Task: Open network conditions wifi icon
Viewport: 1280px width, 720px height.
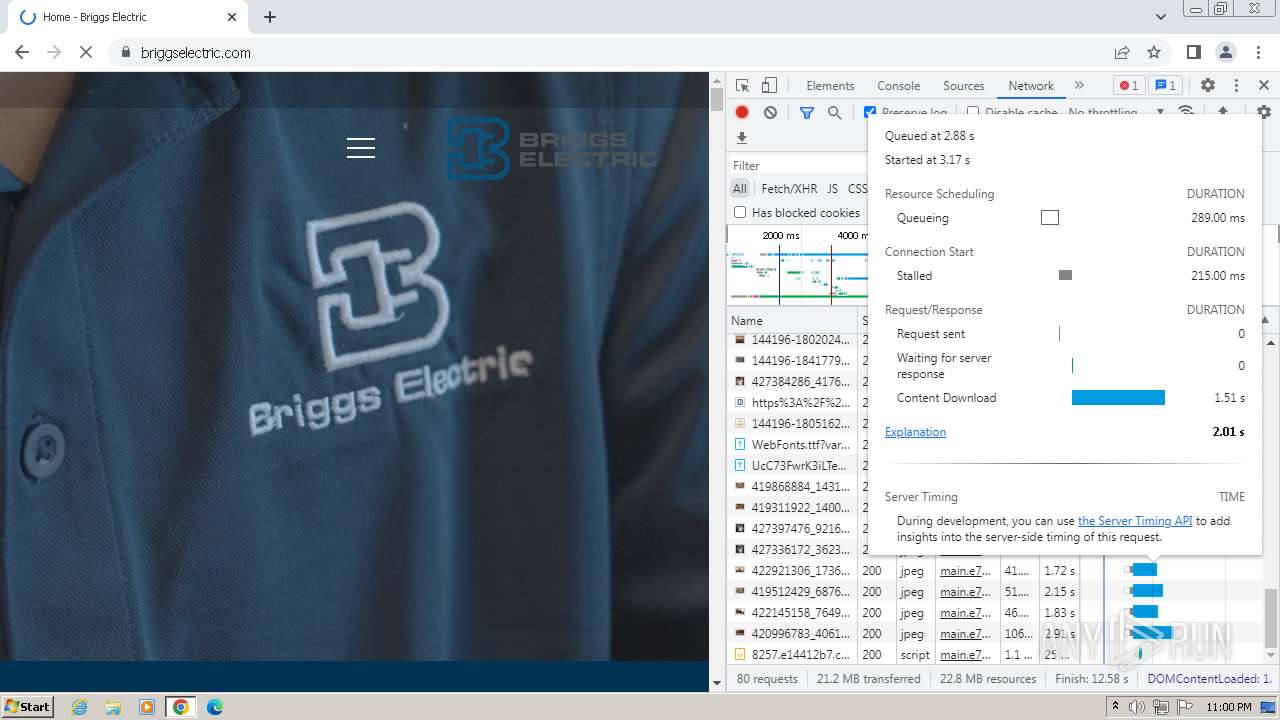Action: click(x=1186, y=111)
